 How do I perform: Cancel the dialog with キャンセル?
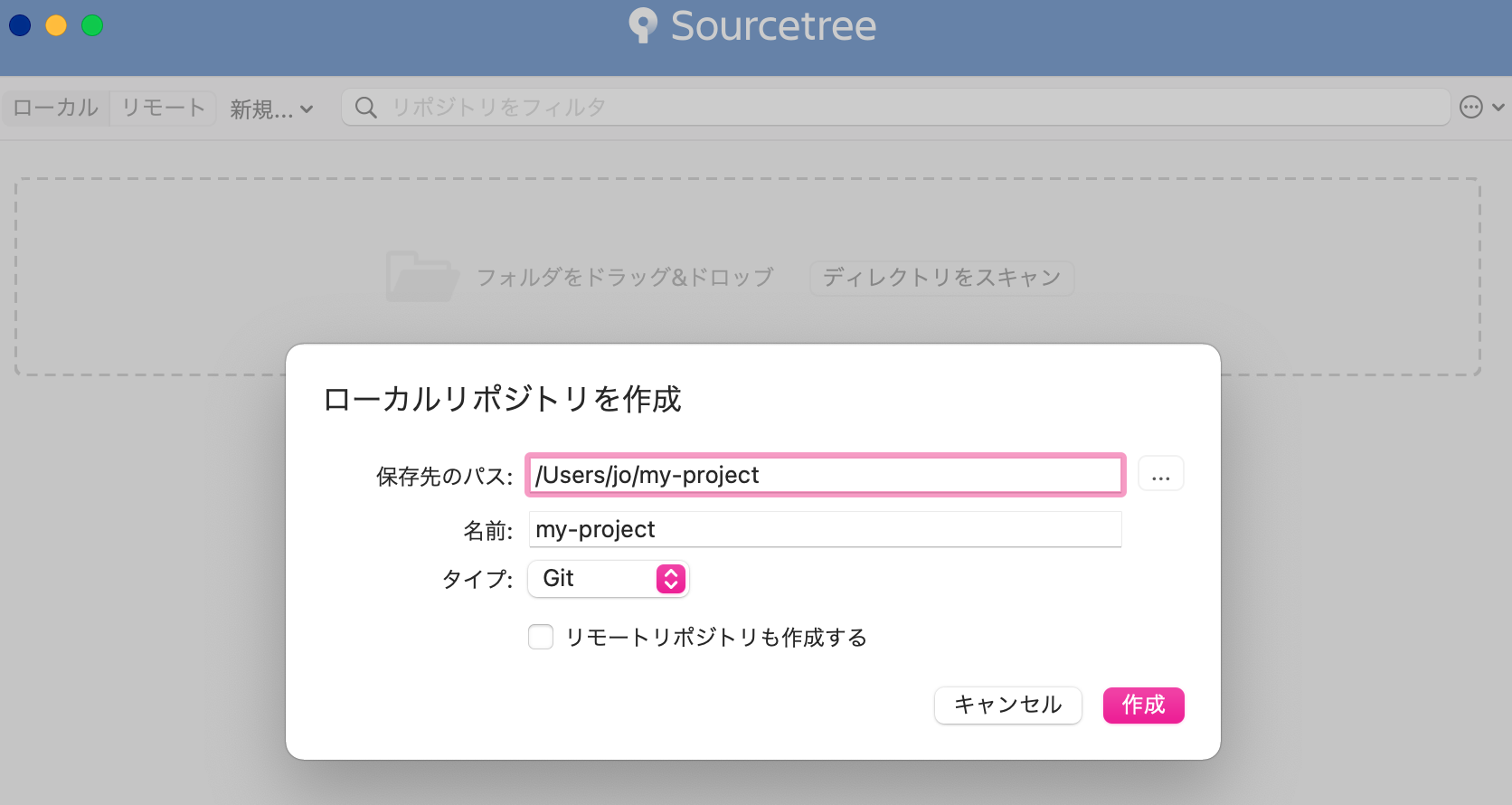pos(1007,705)
